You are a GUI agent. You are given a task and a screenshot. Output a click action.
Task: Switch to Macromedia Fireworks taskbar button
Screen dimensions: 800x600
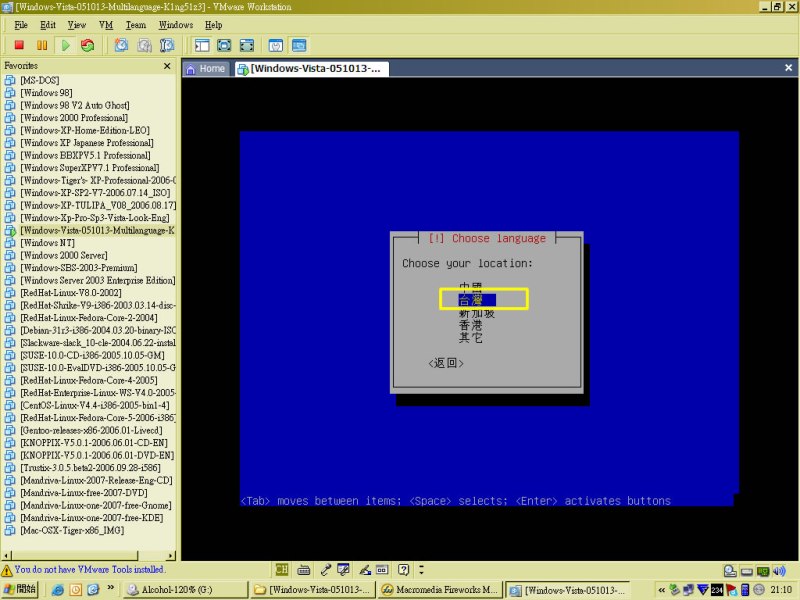(x=439, y=590)
